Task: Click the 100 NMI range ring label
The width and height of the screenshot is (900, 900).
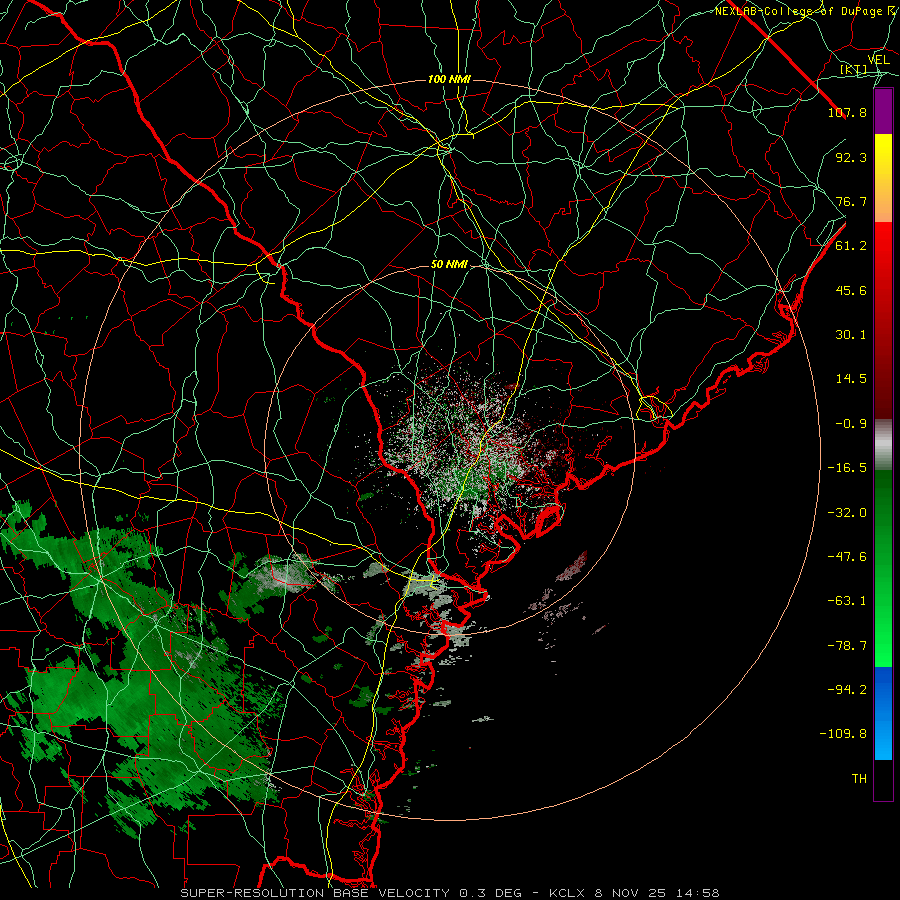Action: tap(449, 79)
